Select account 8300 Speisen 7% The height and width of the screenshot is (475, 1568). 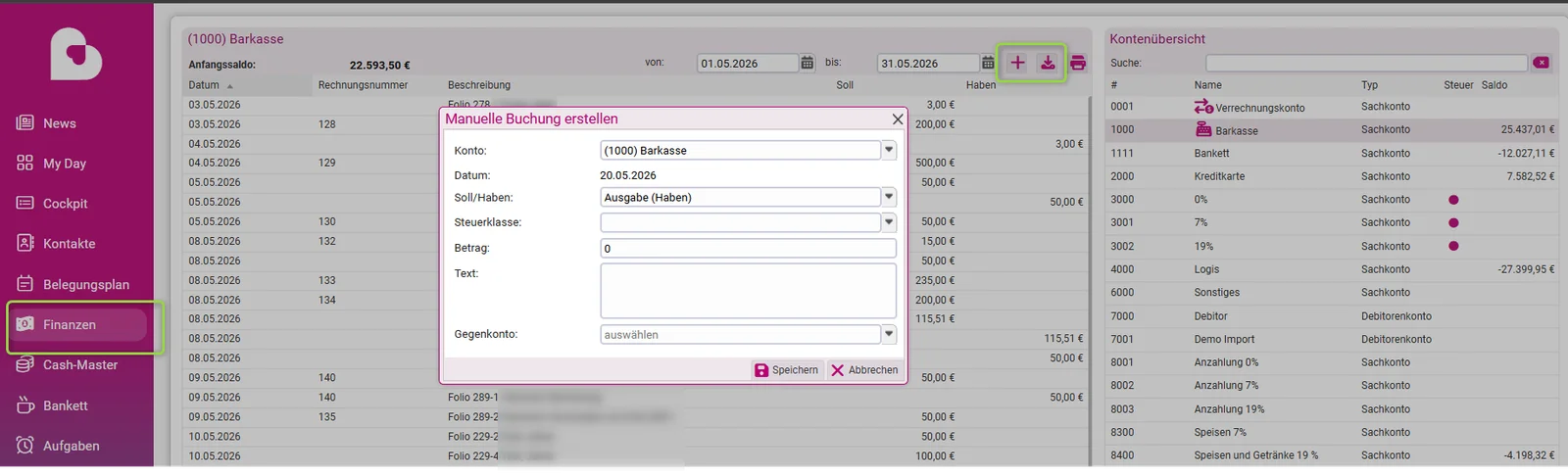[1332, 433]
